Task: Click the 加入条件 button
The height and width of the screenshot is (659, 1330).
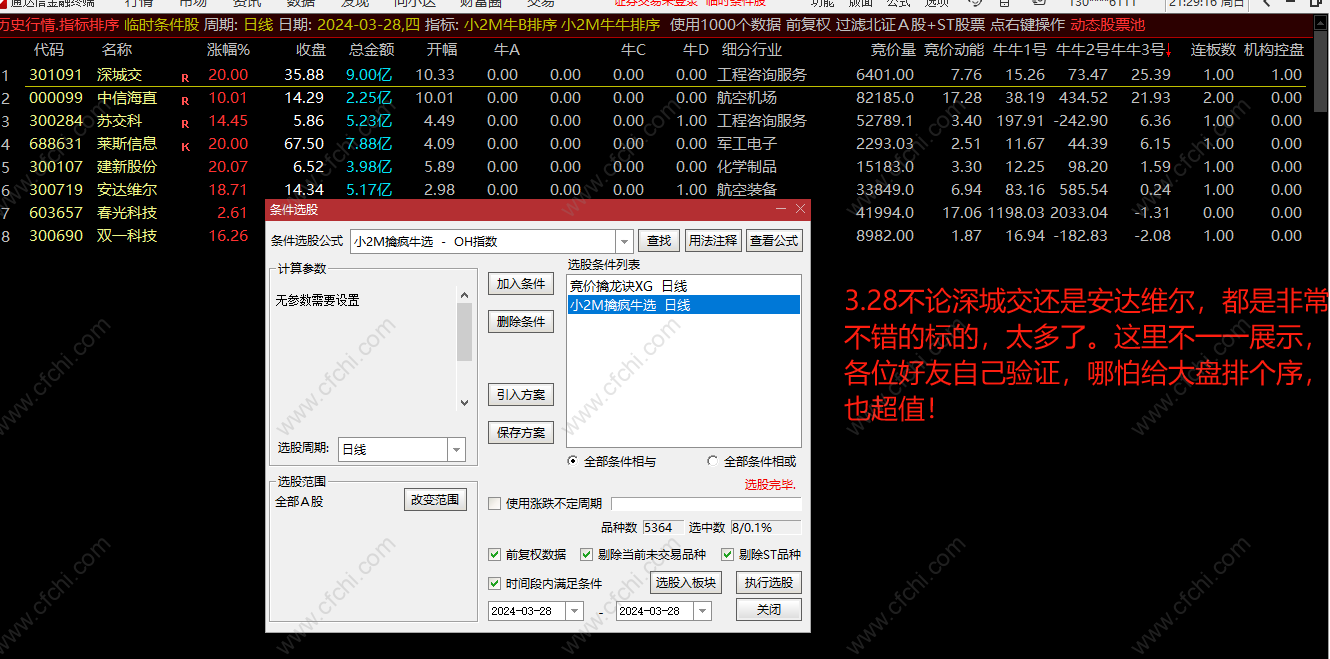Action: pyautogui.click(x=521, y=284)
